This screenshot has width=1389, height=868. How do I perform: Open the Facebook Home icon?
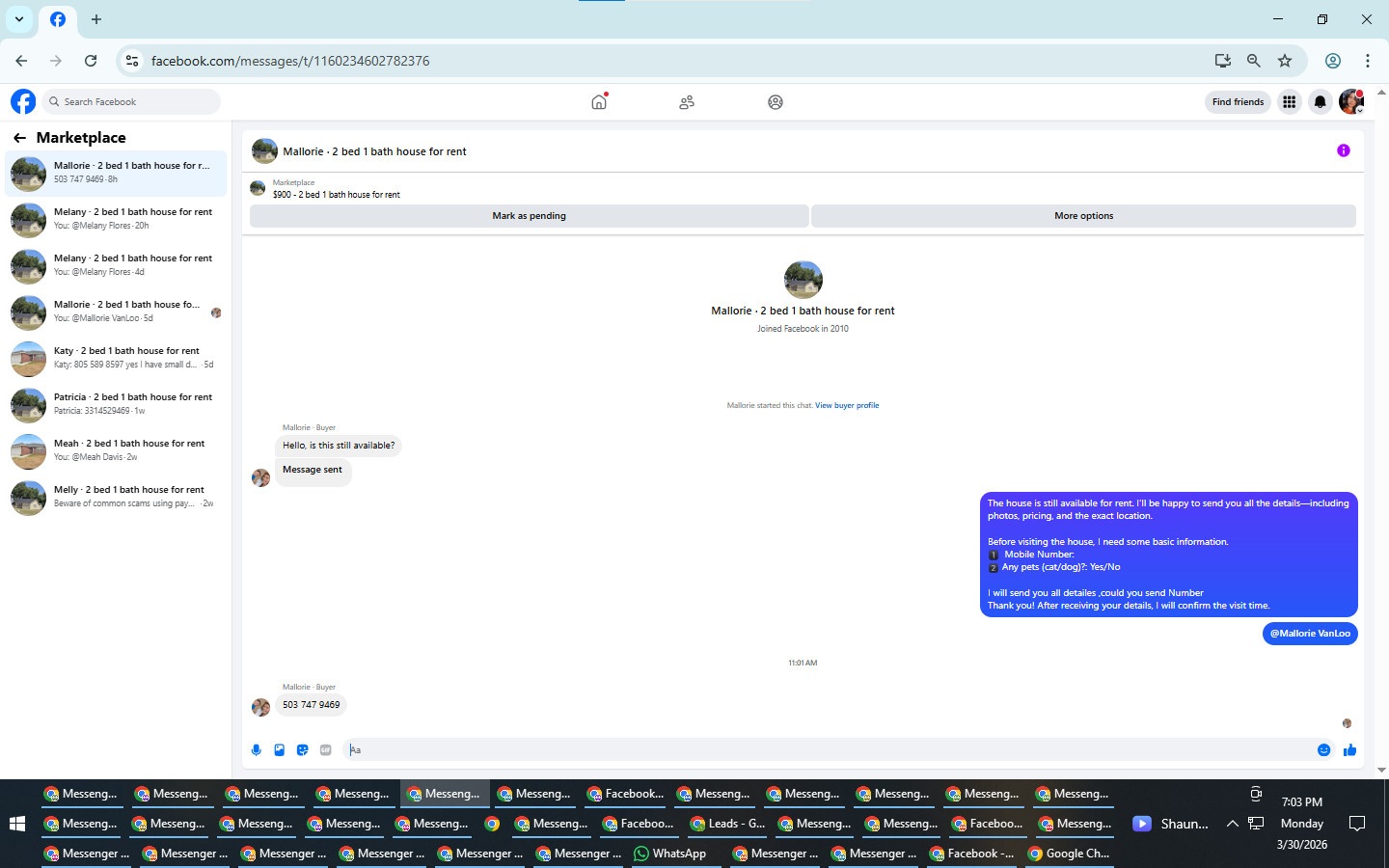pyautogui.click(x=599, y=101)
